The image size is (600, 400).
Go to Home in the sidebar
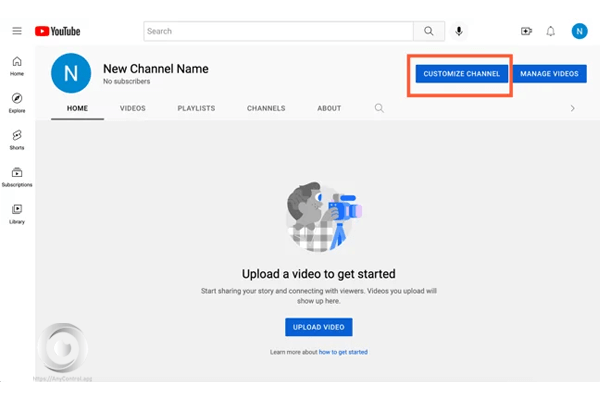[17, 66]
